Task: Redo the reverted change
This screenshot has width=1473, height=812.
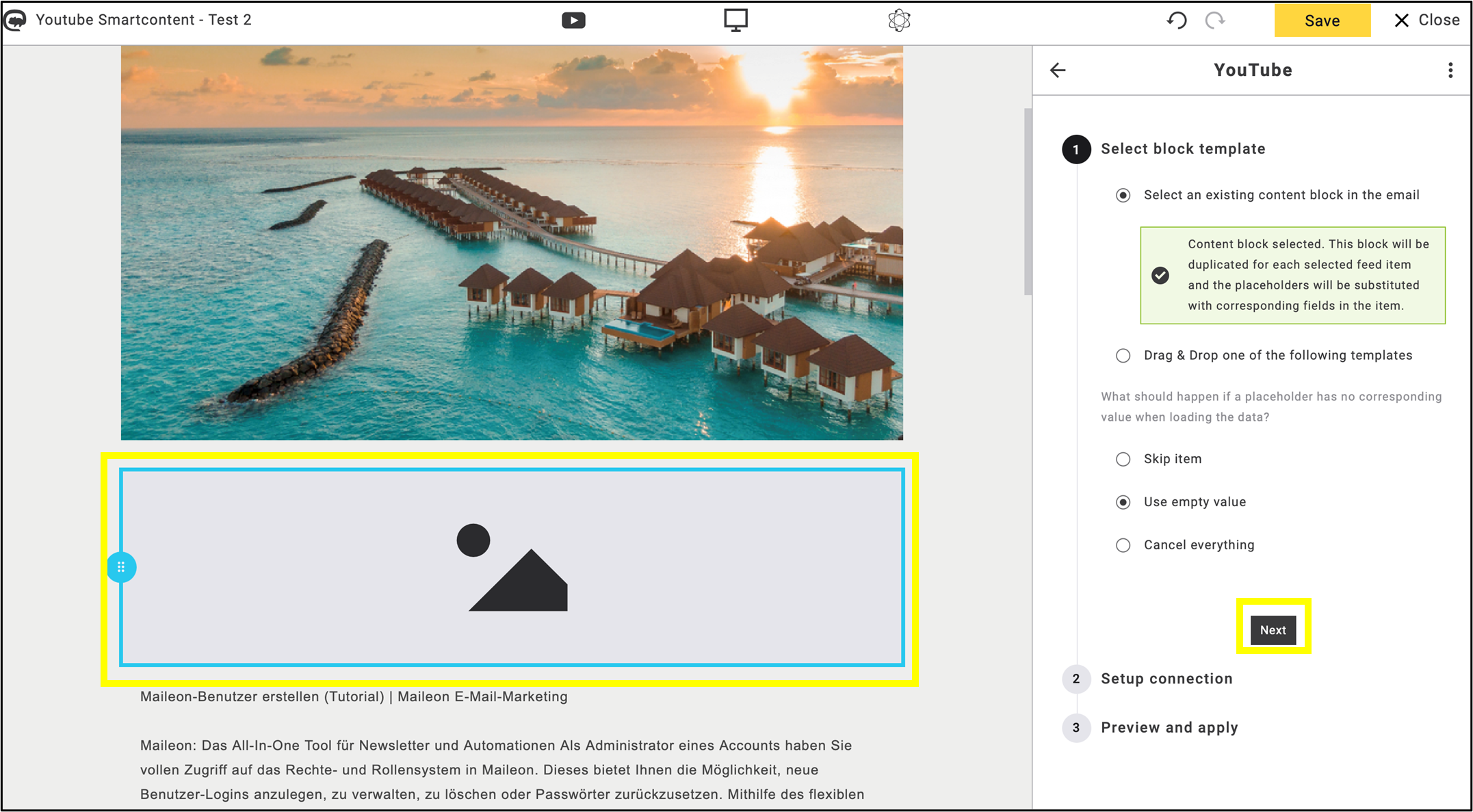Action: [1215, 21]
